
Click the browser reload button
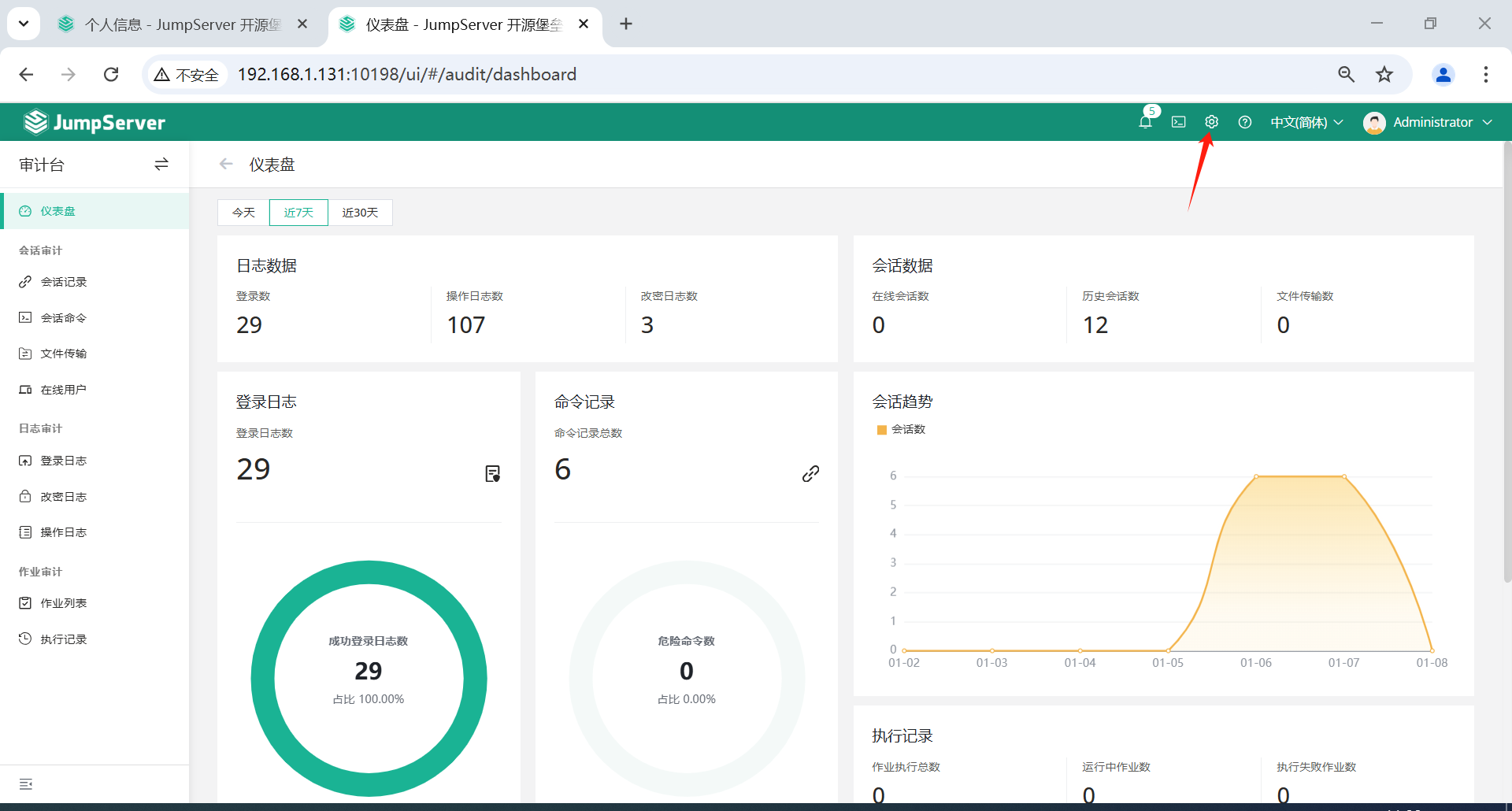[x=111, y=74]
